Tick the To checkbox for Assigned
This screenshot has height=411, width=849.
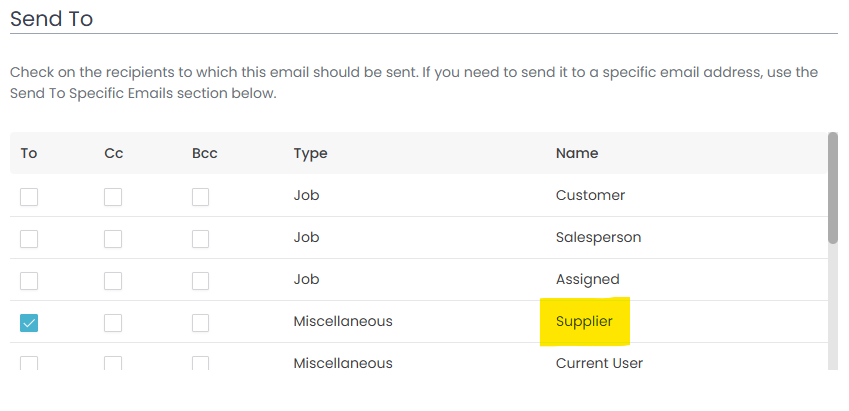pyautogui.click(x=29, y=281)
